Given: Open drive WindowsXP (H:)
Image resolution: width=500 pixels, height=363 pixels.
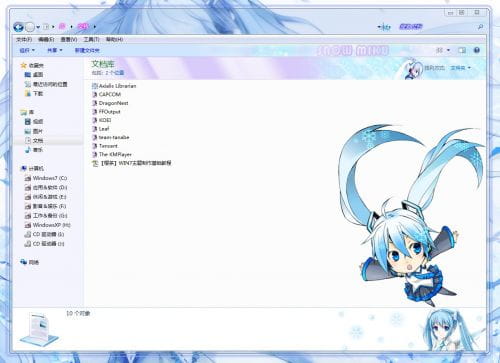Looking at the screenshot, I should pyautogui.click(x=47, y=225).
